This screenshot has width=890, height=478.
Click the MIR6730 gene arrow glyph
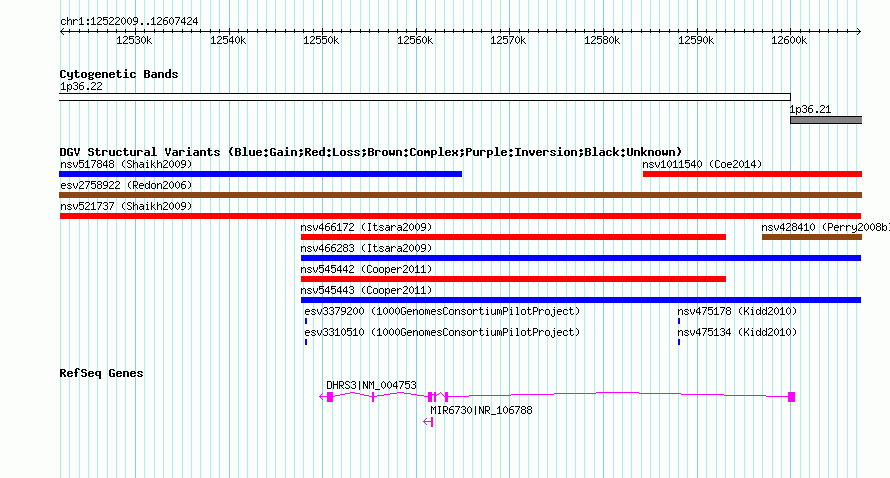[x=429, y=422]
